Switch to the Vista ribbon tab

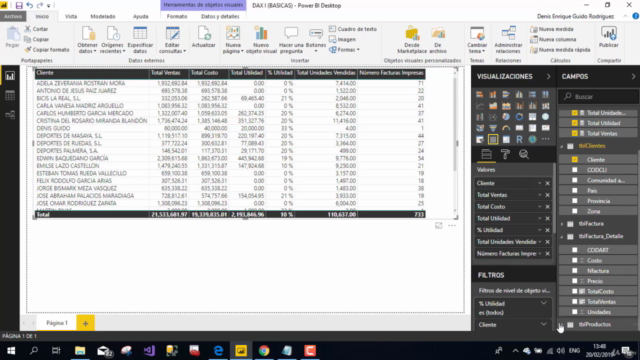pos(71,16)
